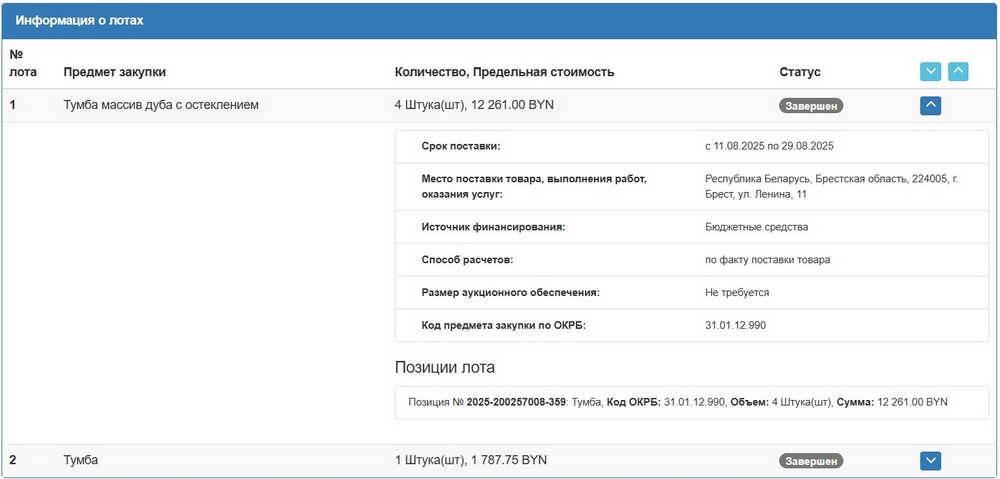
Task: Collapse lot 1 details using its chevron
Action: point(930,105)
